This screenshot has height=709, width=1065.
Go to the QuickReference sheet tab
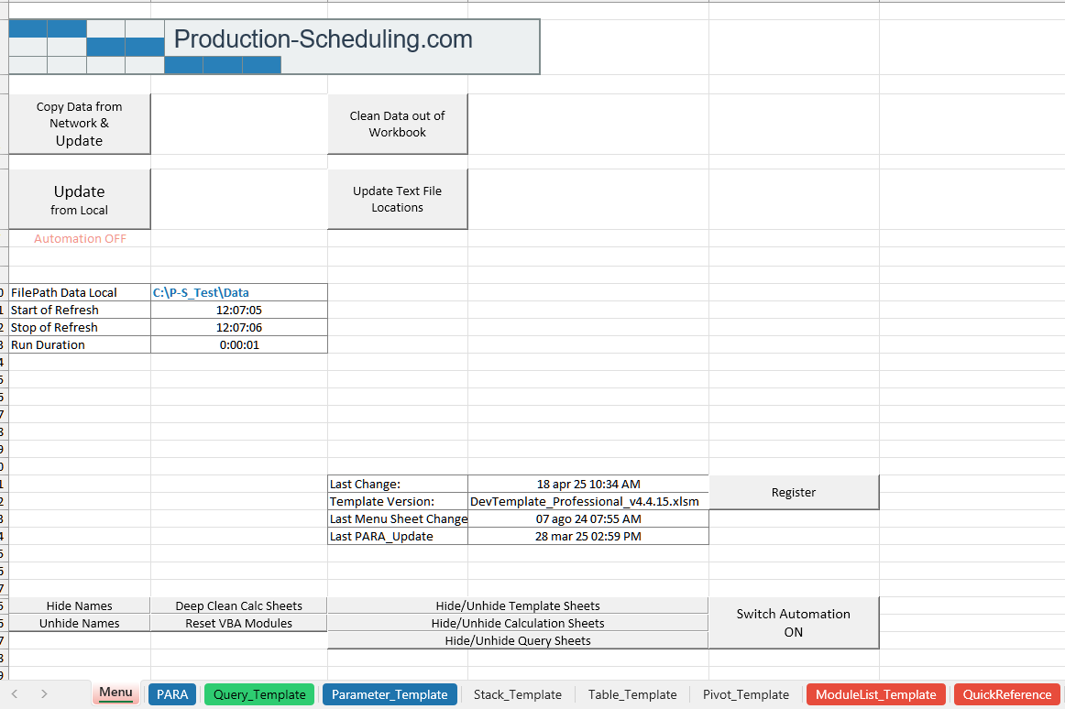1007,694
